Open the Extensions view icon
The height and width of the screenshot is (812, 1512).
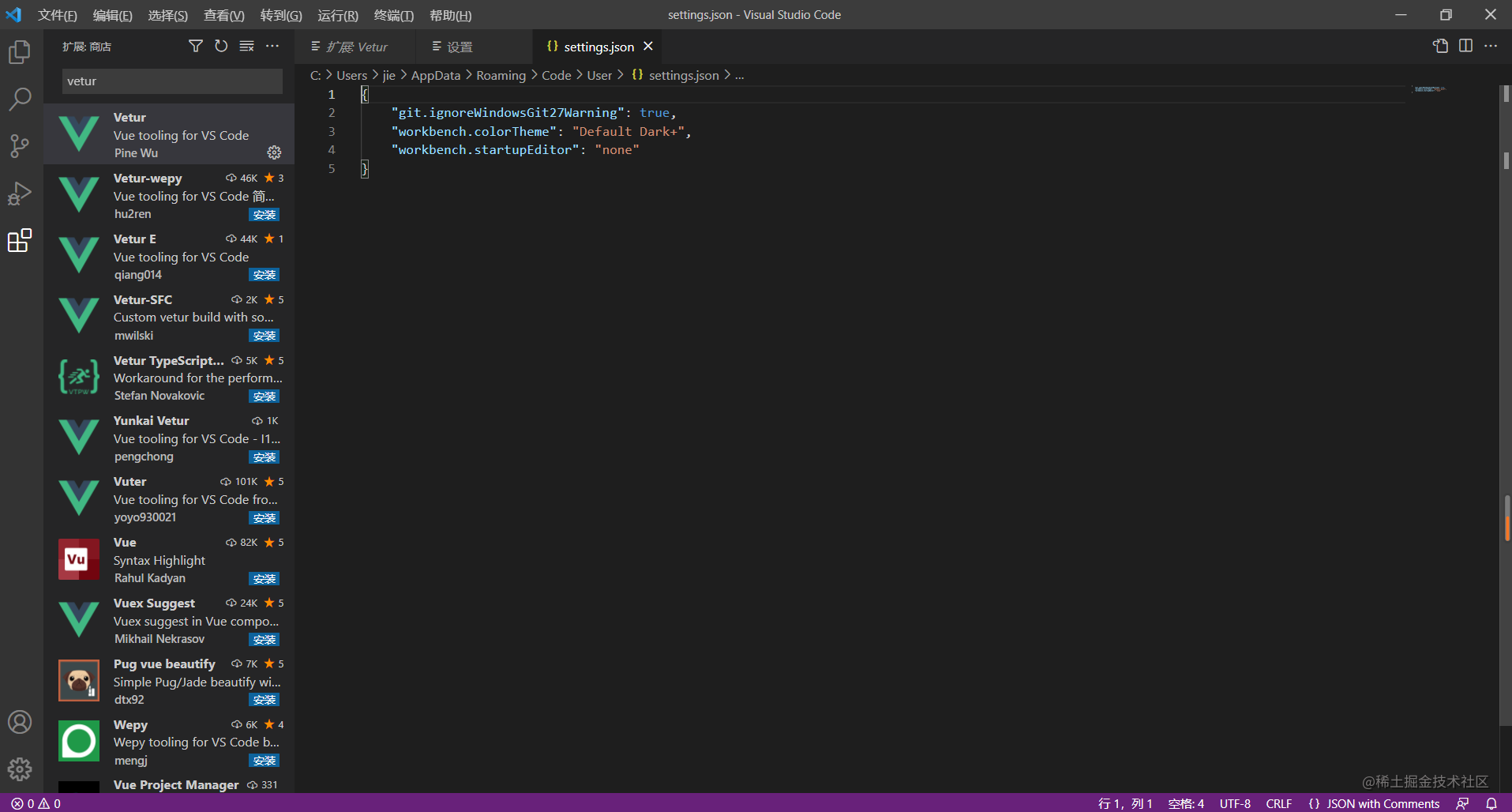click(20, 240)
